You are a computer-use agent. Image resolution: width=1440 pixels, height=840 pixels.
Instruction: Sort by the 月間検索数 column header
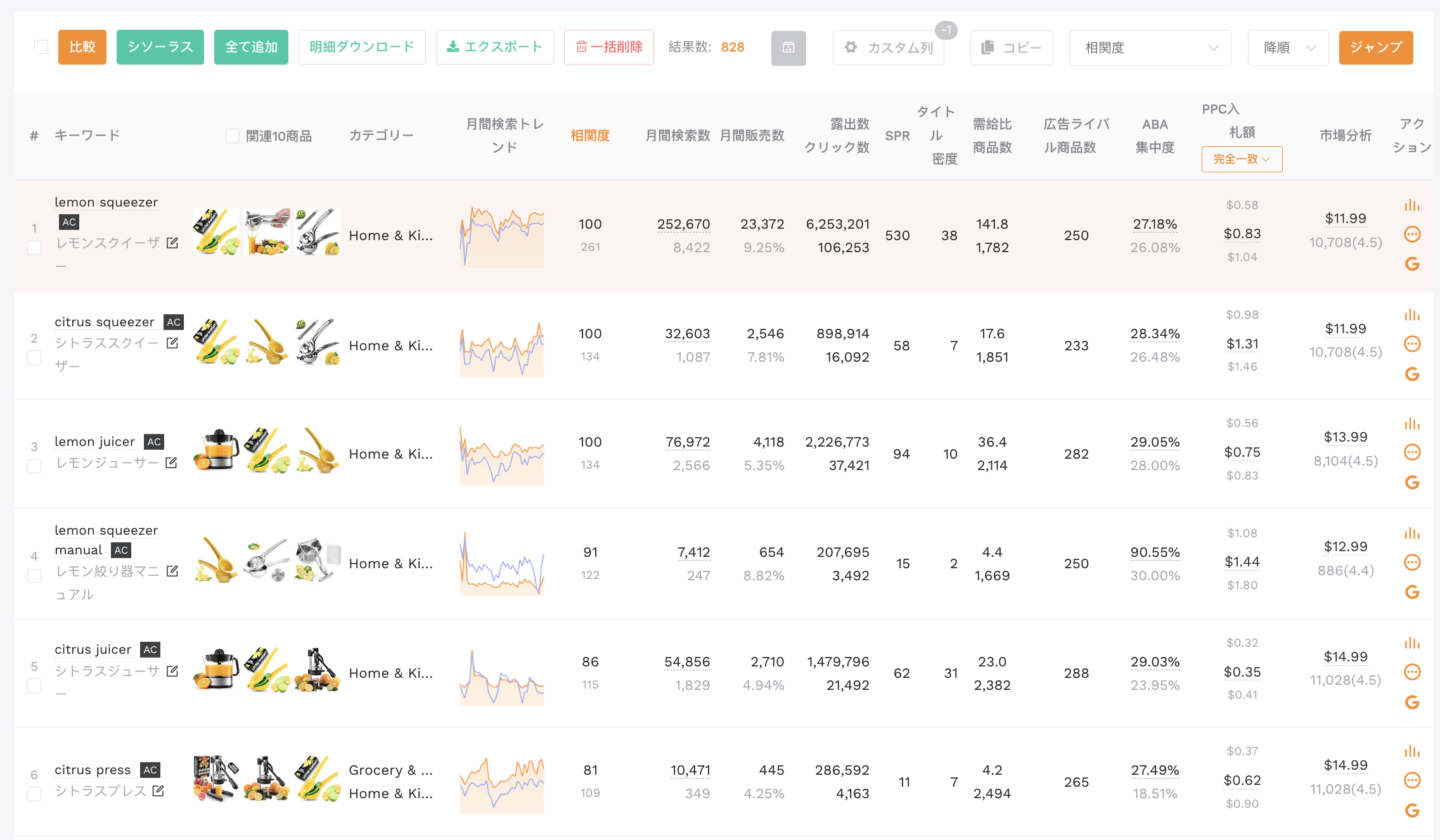678,136
